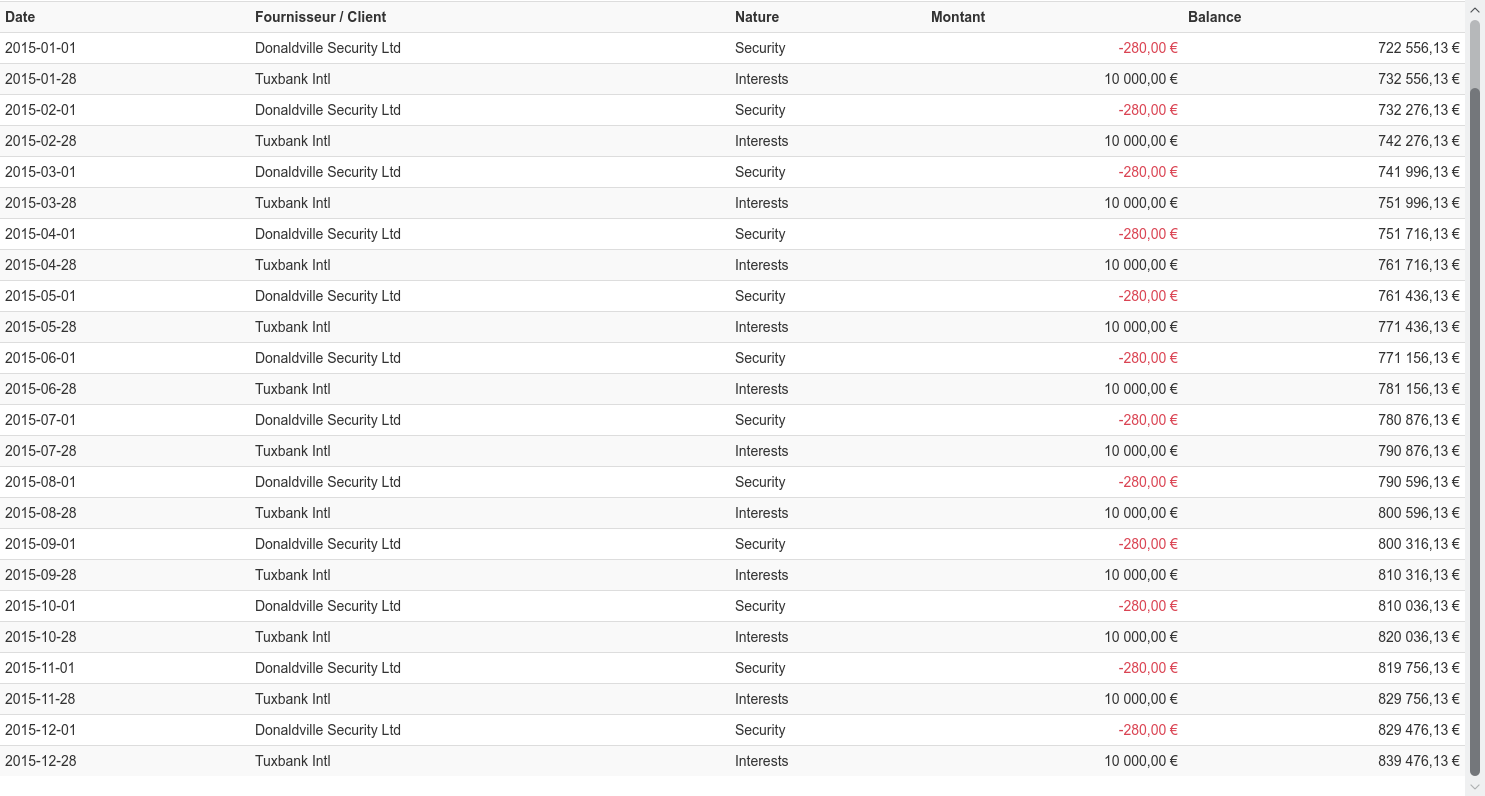This screenshot has width=1485, height=796.
Task: Click Interests nature in 2015-12-28 row
Action: 762,761
